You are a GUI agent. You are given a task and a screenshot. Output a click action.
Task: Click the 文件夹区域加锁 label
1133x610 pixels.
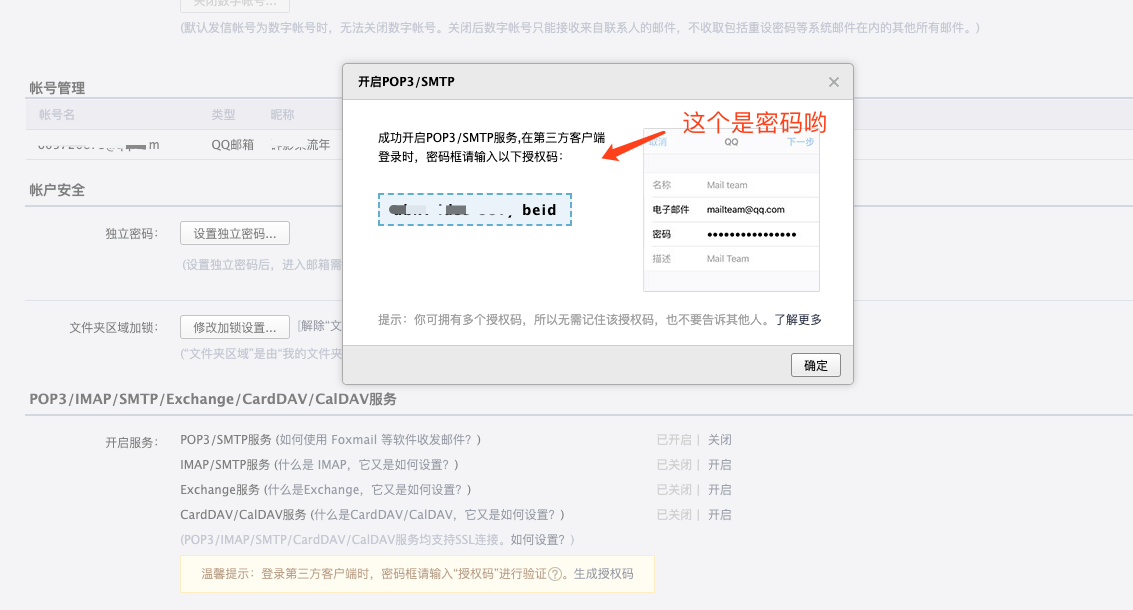[113, 327]
